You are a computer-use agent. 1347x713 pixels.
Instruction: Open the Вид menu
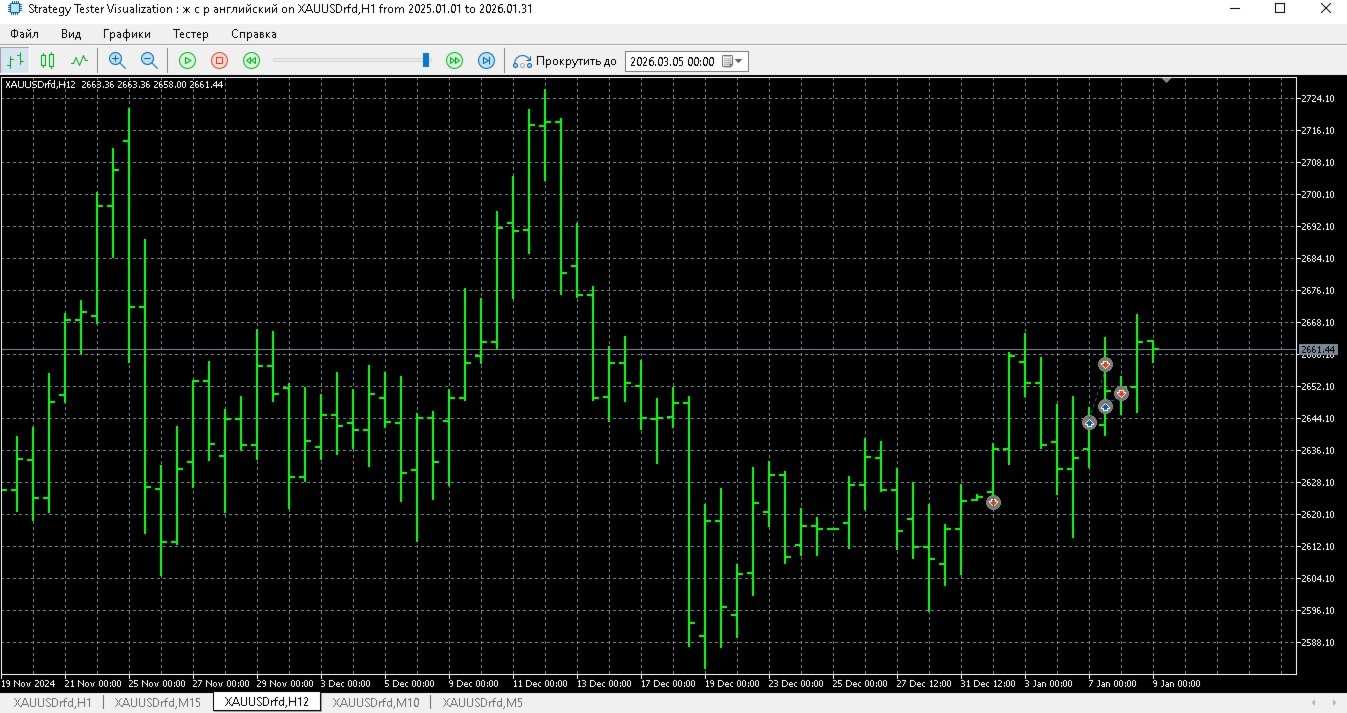click(71, 33)
